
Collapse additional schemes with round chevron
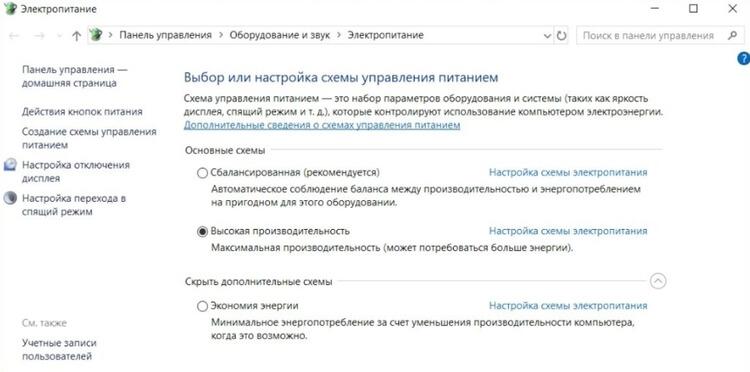658,281
